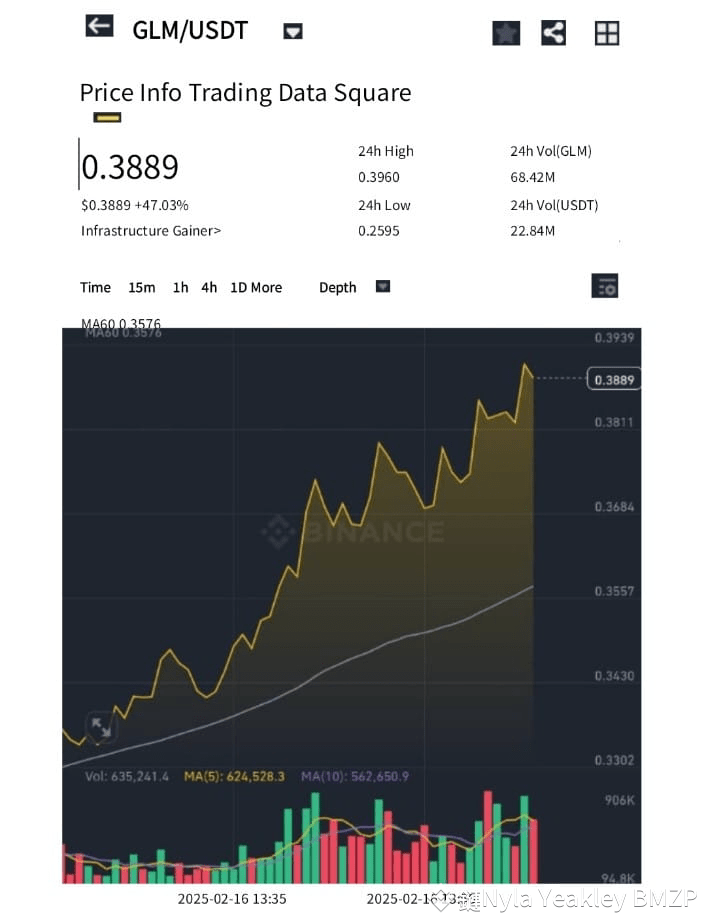Select the yellow swatch under Price Info

pos(106,117)
